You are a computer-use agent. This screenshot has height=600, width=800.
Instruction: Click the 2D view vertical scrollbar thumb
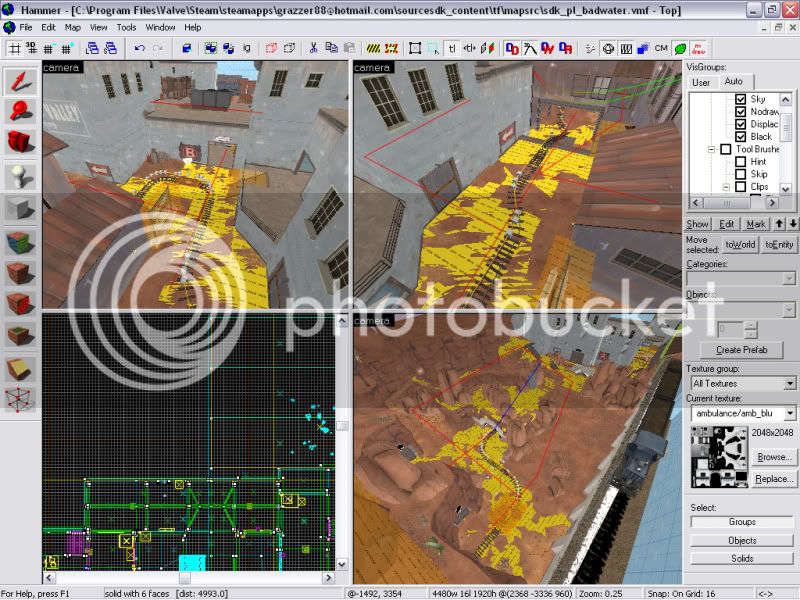coord(342,426)
